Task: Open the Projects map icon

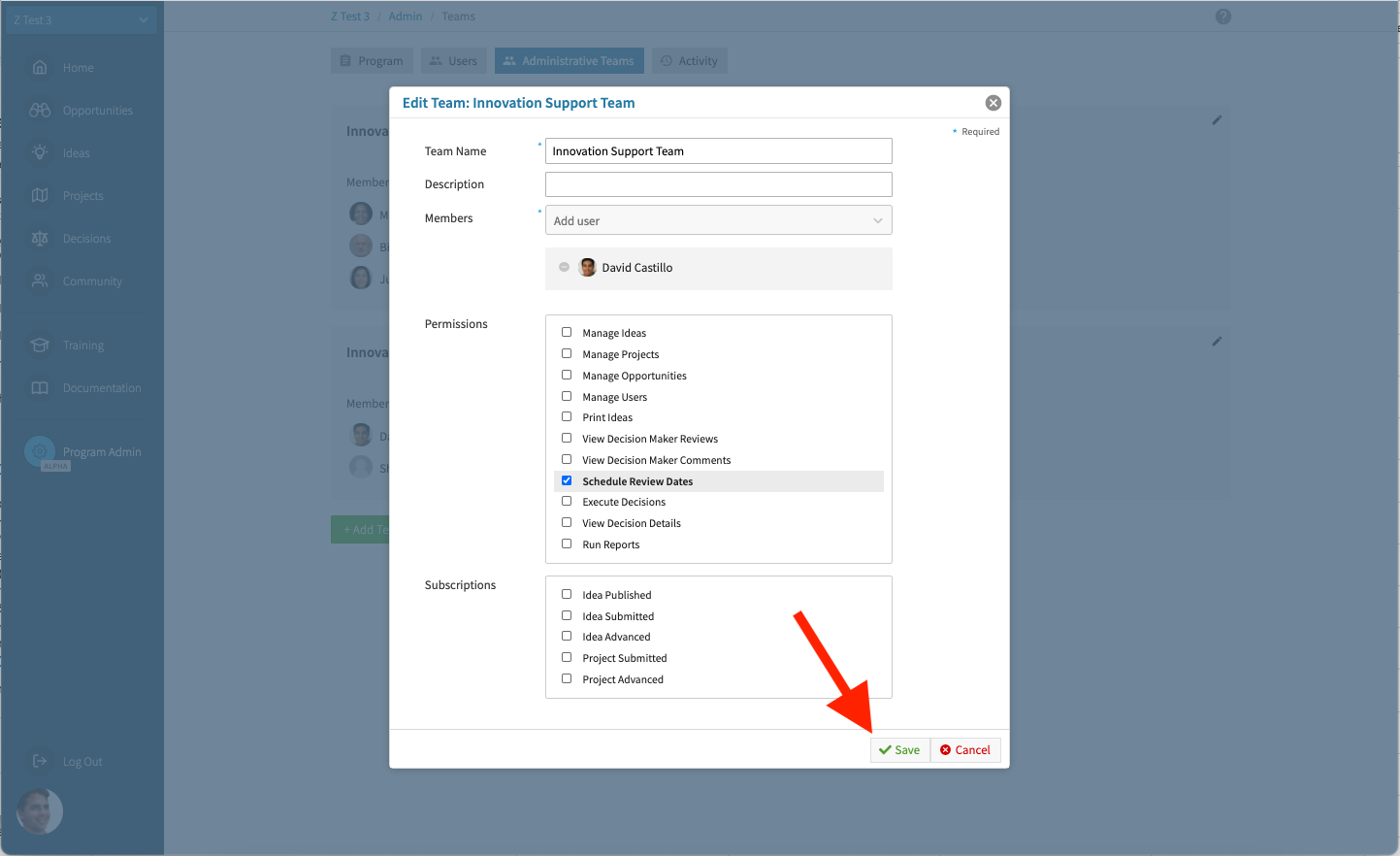Action: 40,195
